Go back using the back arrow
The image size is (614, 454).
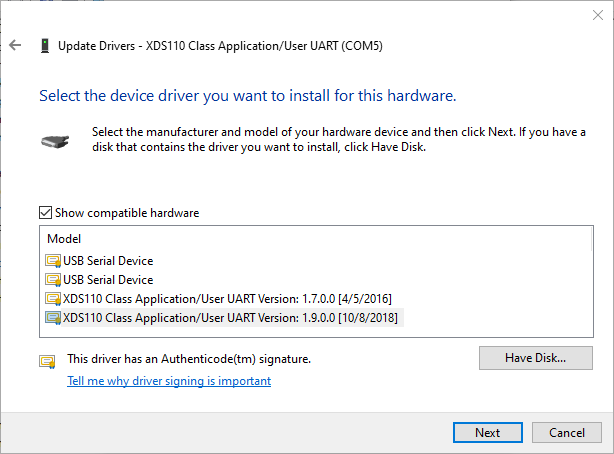[x=15, y=45]
